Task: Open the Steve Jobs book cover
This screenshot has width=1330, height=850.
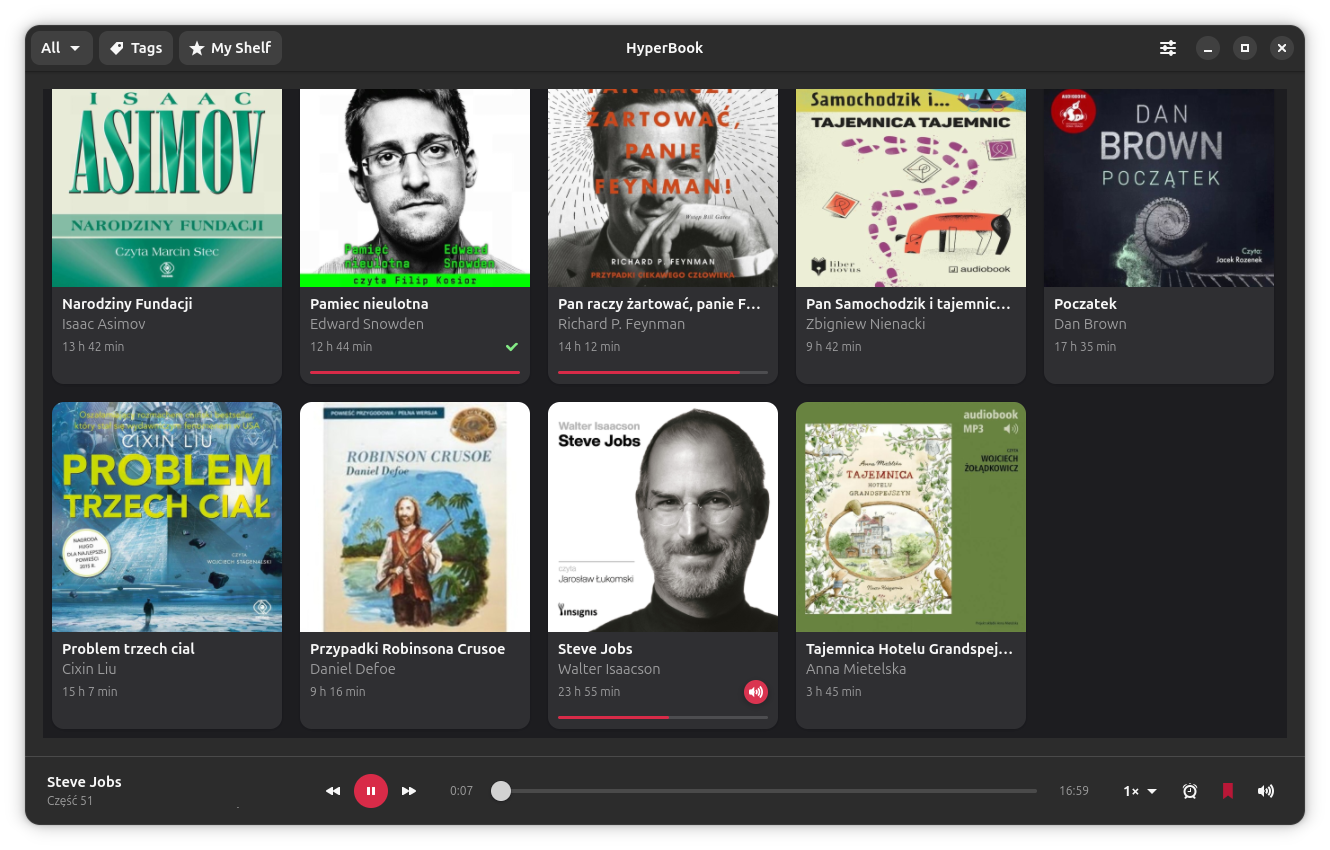Action: click(663, 517)
